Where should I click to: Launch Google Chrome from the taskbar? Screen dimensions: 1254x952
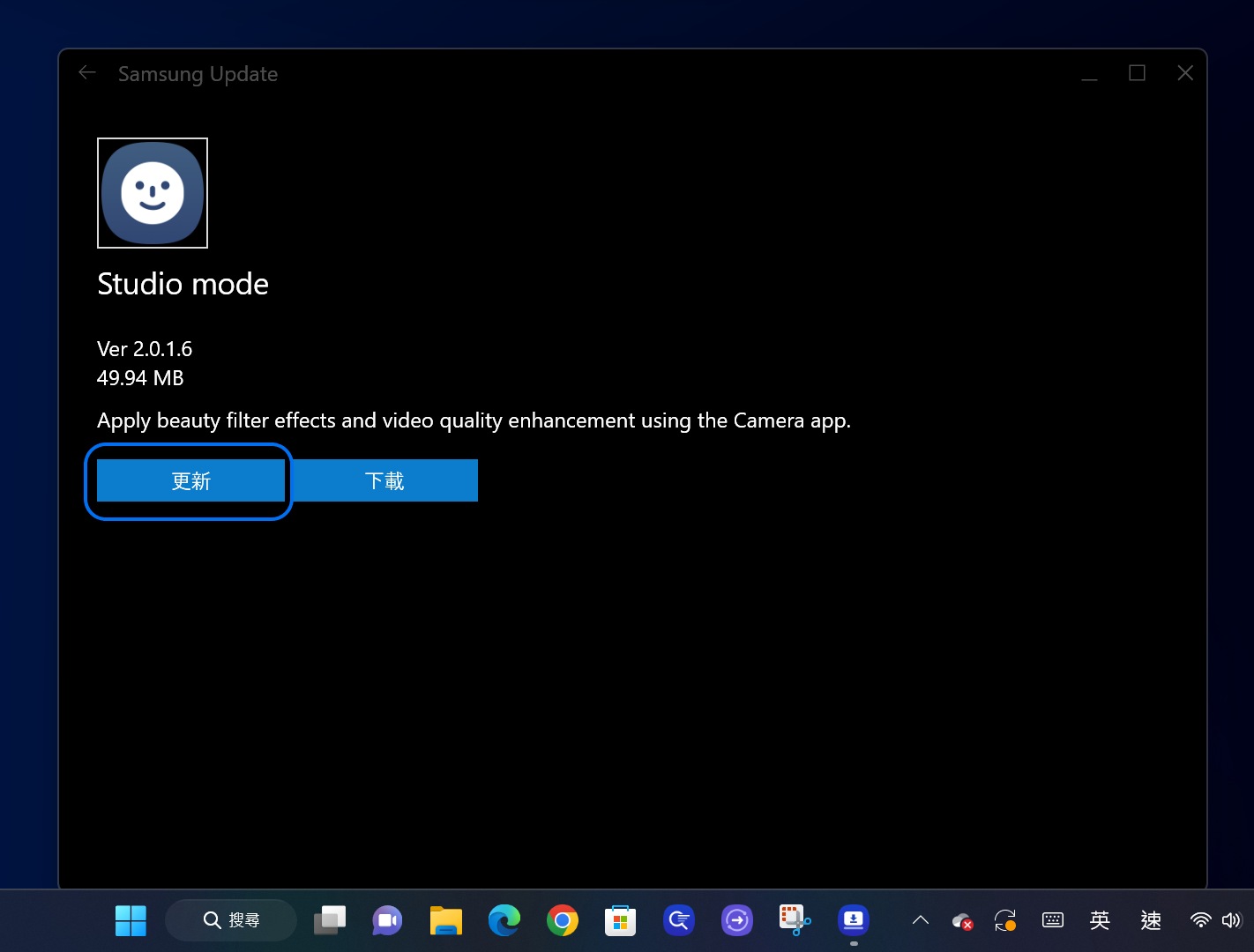coord(563,920)
